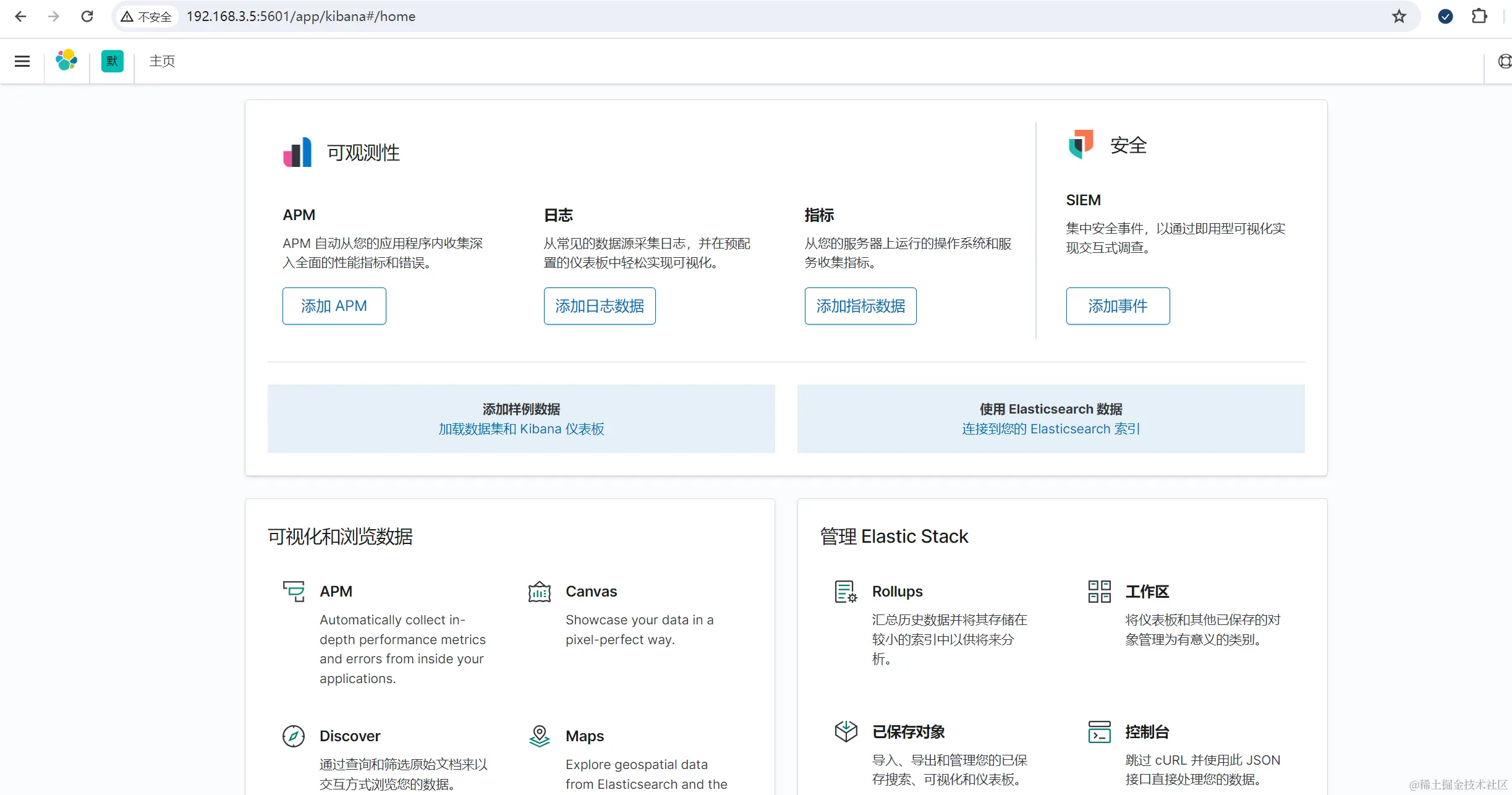The width and height of the screenshot is (1512, 795).
Task: Click the Elastic logo icon
Action: [66, 61]
